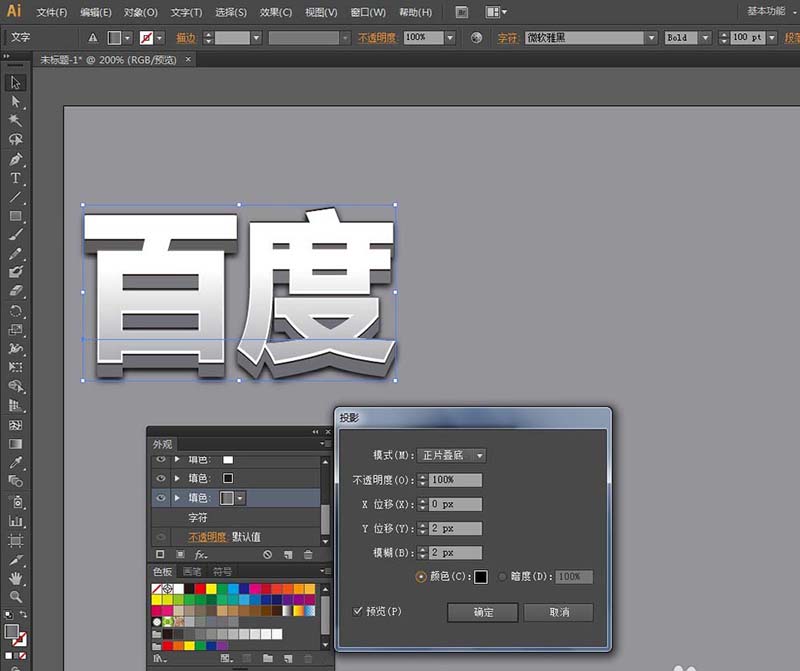Viewport: 800px width, 671px height.
Task: Select the Direct Selection tool
Action: [15, 102]
